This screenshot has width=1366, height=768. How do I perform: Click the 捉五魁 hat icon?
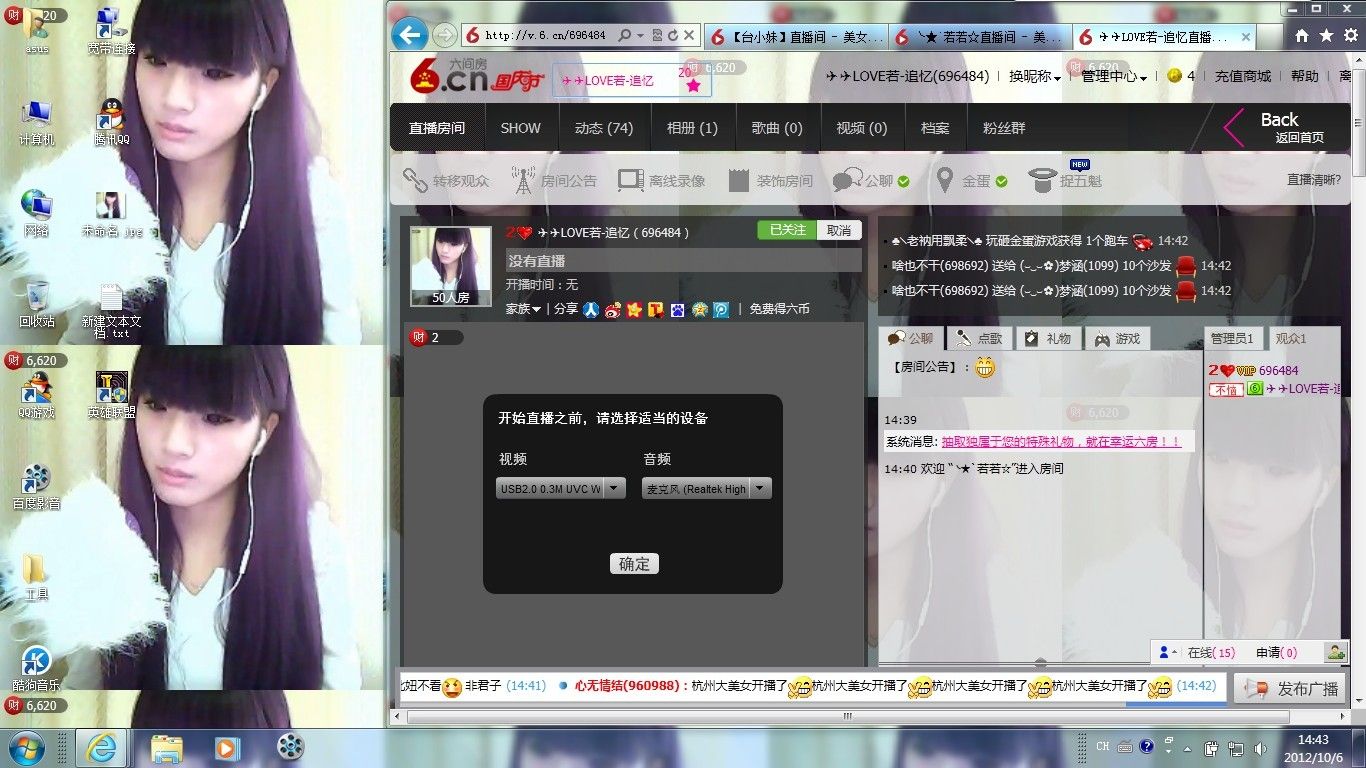[1042, 180]
